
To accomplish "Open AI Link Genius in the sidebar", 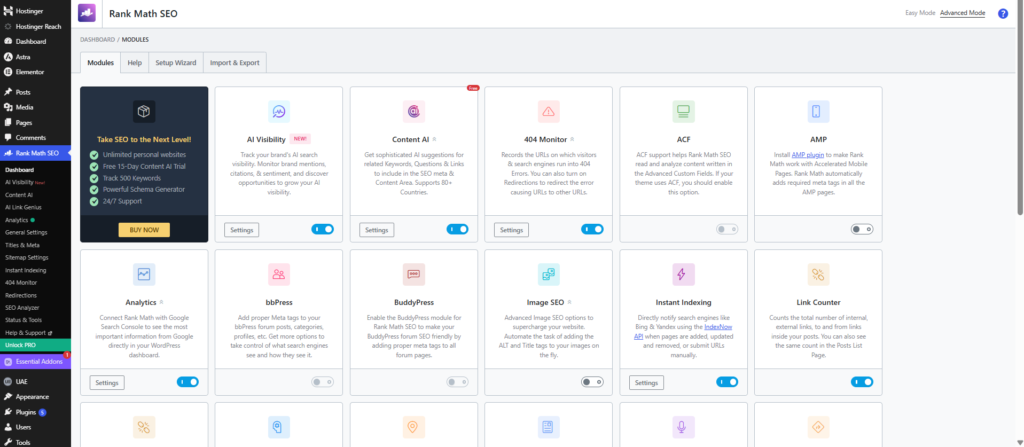I will pyautogui.click(x=24, y=207).
